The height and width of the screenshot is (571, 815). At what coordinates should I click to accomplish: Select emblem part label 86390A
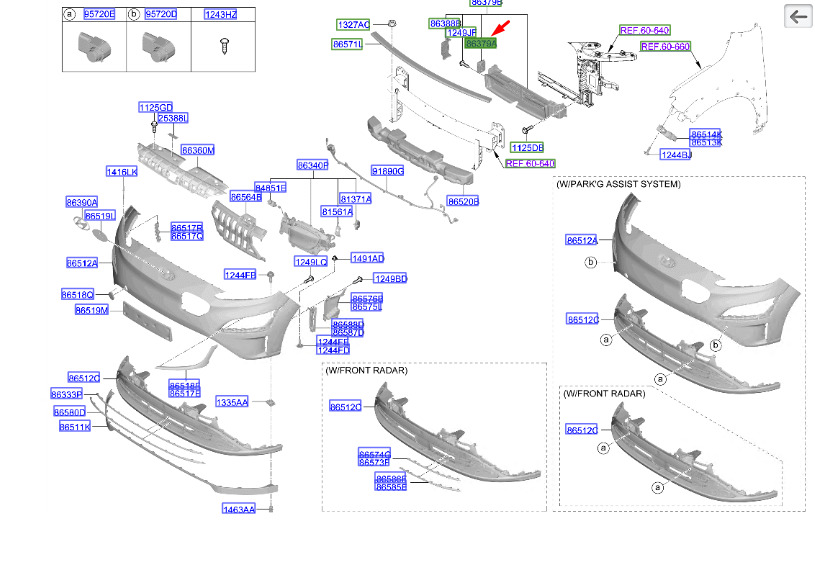(82, 203)
